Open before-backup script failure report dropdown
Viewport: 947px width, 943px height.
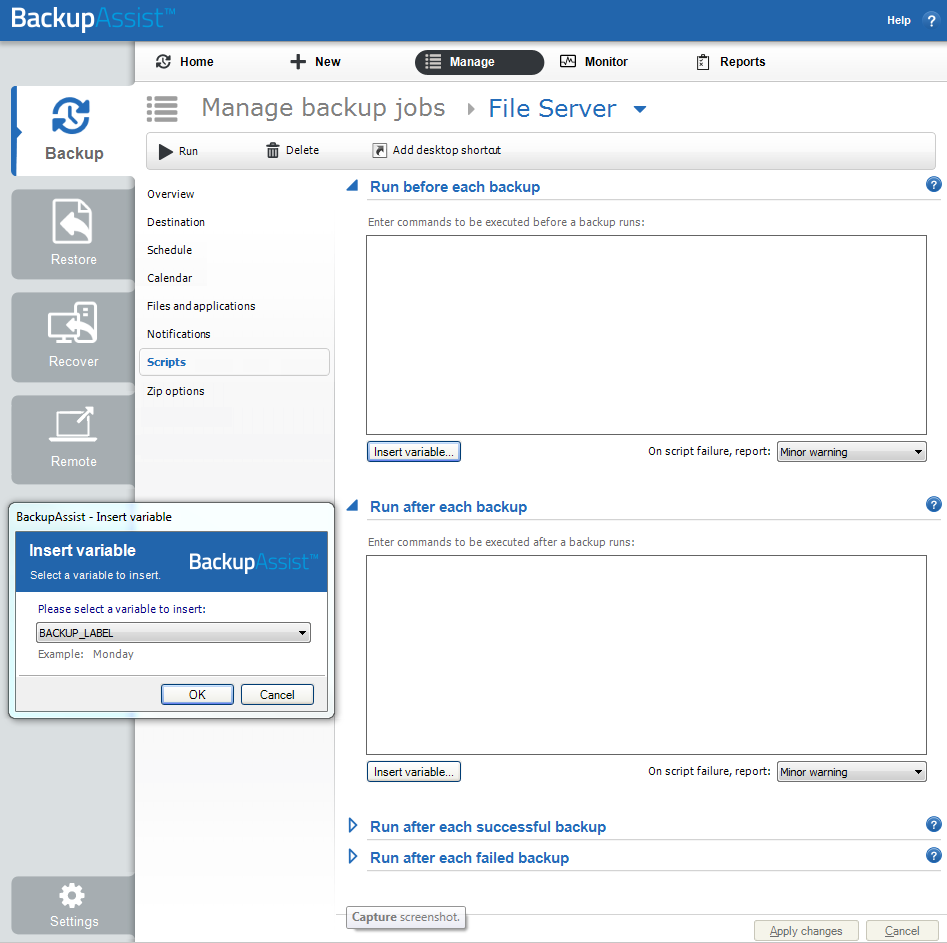[x=851, y=452]
